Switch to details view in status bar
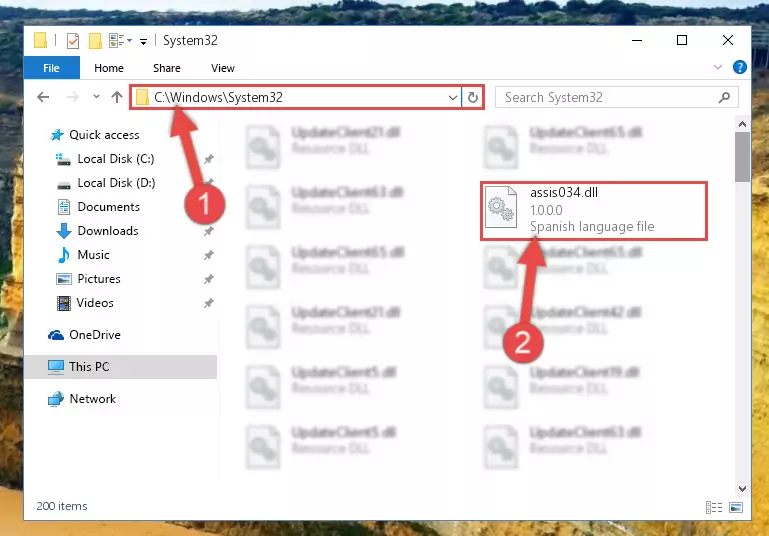 pos(714,508)
